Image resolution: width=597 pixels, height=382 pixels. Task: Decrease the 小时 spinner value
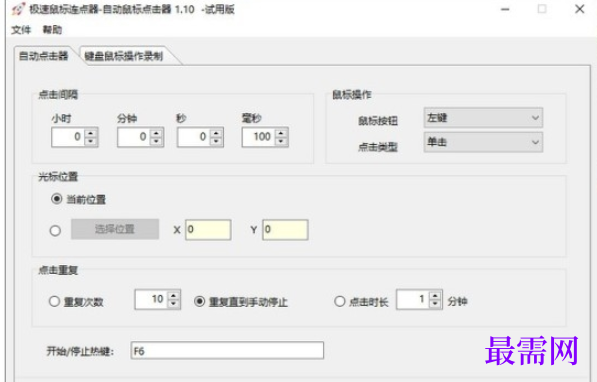pyautogui.click(x=91, y=141)
